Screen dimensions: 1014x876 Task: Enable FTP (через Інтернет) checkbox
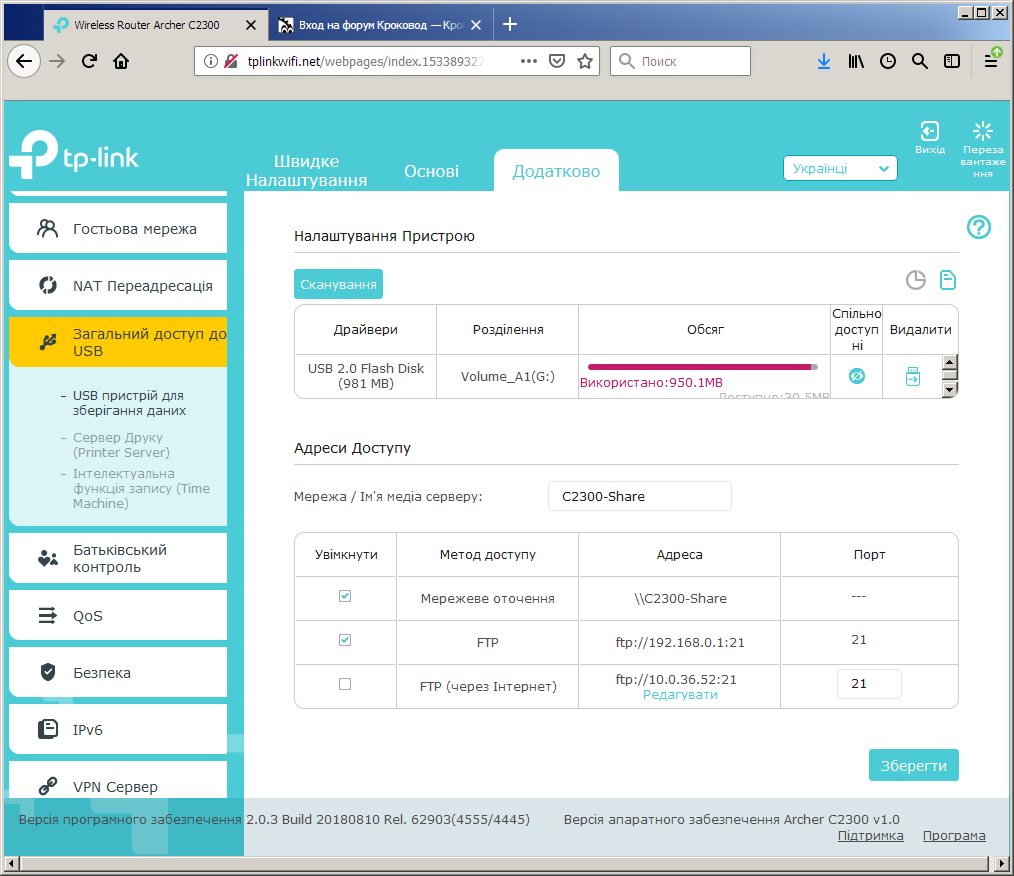345,685
